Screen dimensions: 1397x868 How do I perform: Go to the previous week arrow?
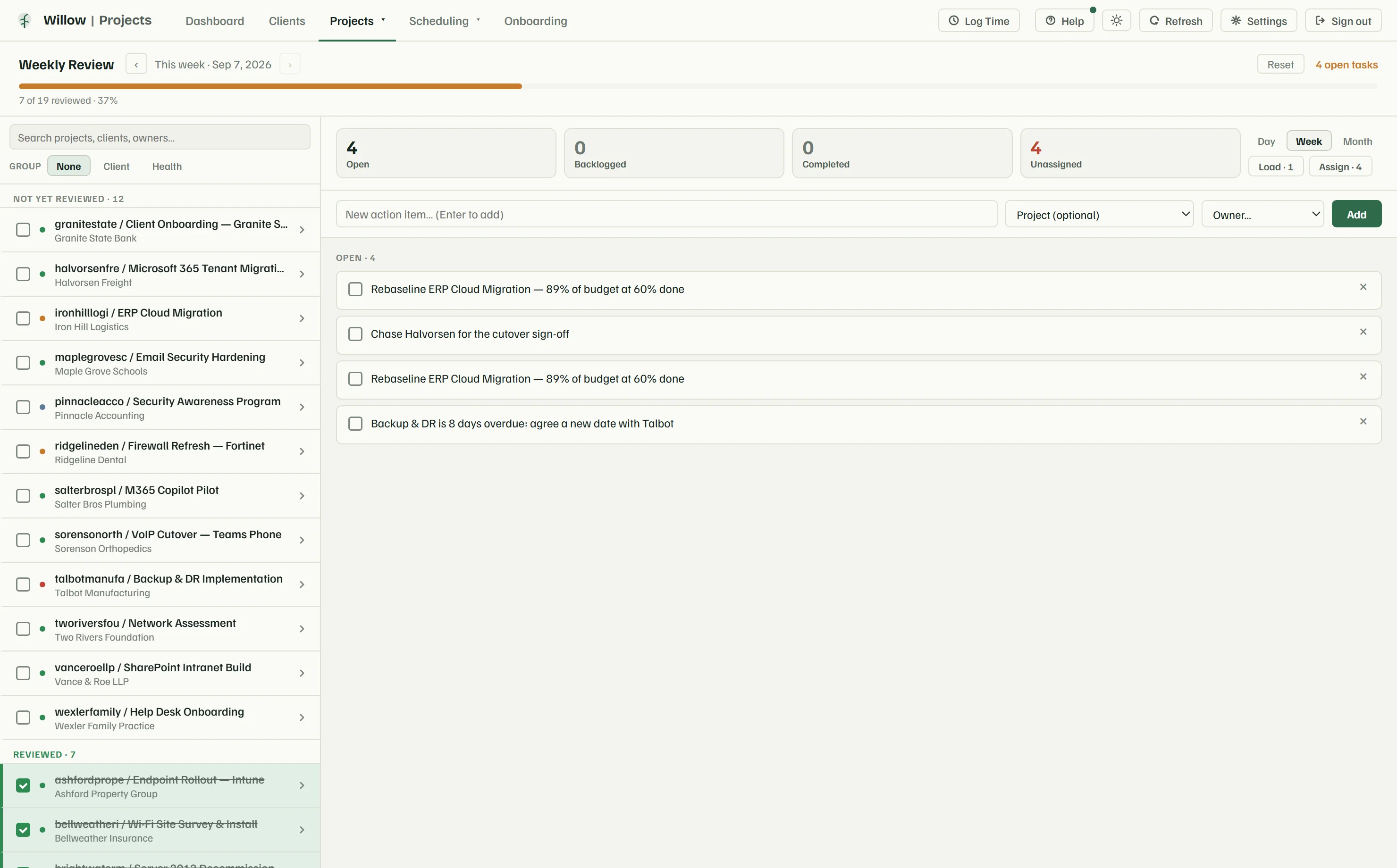point(136,64)
